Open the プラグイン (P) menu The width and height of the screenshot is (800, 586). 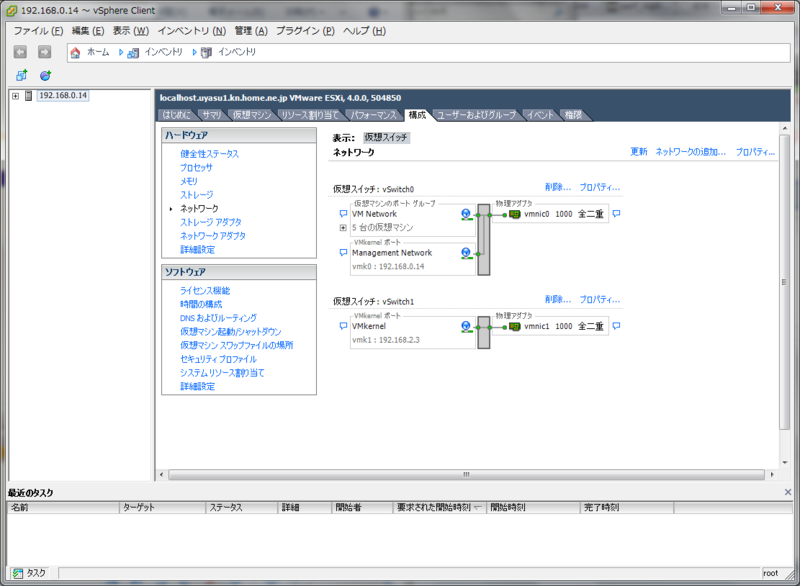point(305,31)
